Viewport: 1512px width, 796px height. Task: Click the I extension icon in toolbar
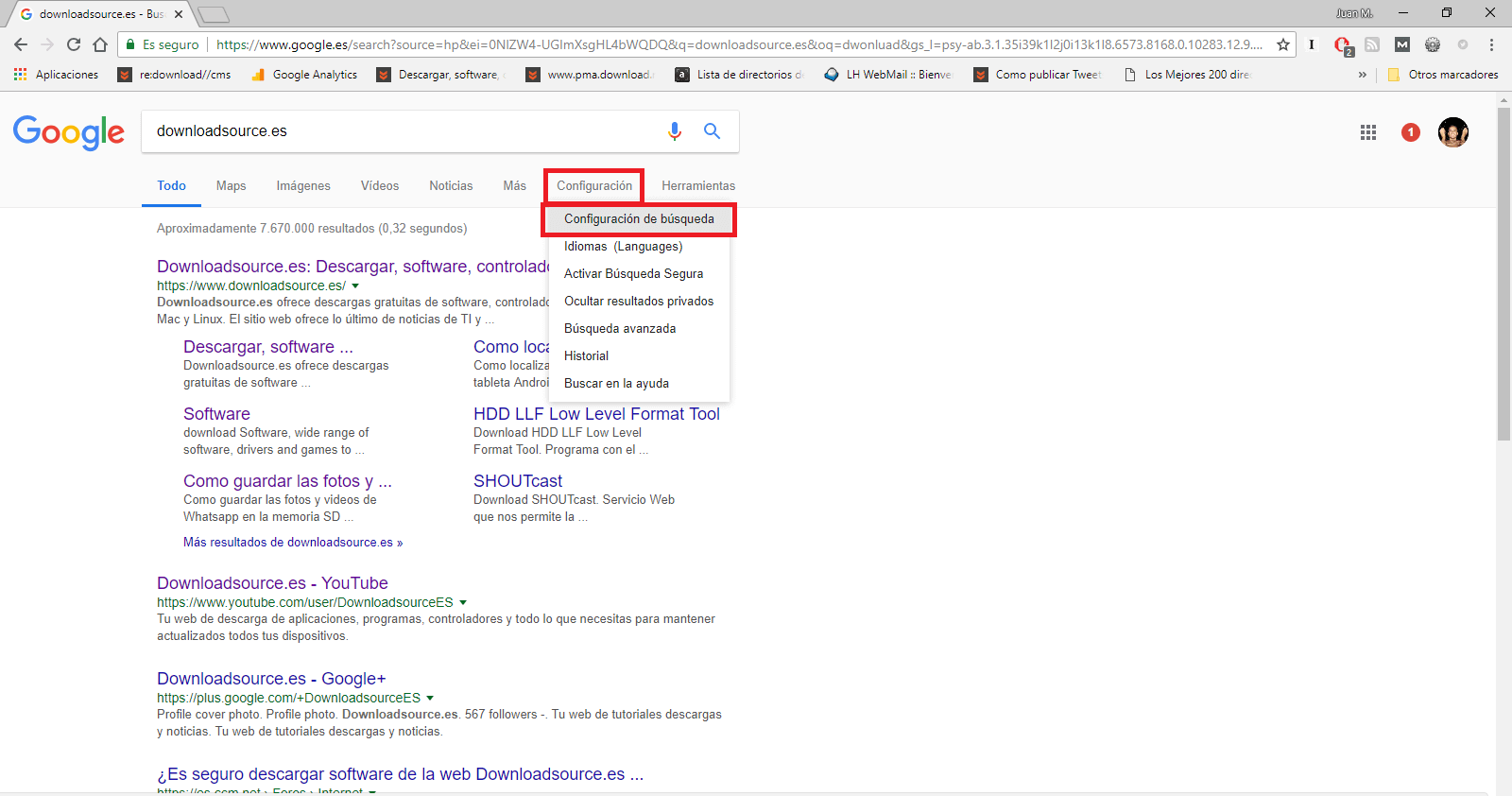(1312, 44)
